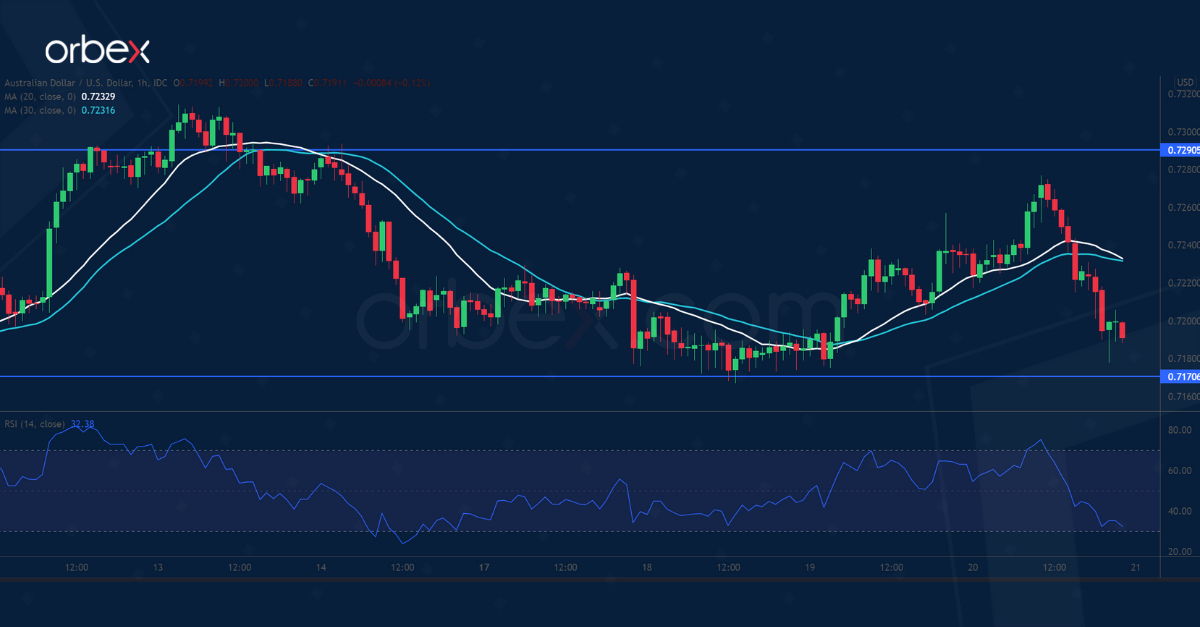
Task: Select the 0.71706 support price label
Action: click(1180, 376)
